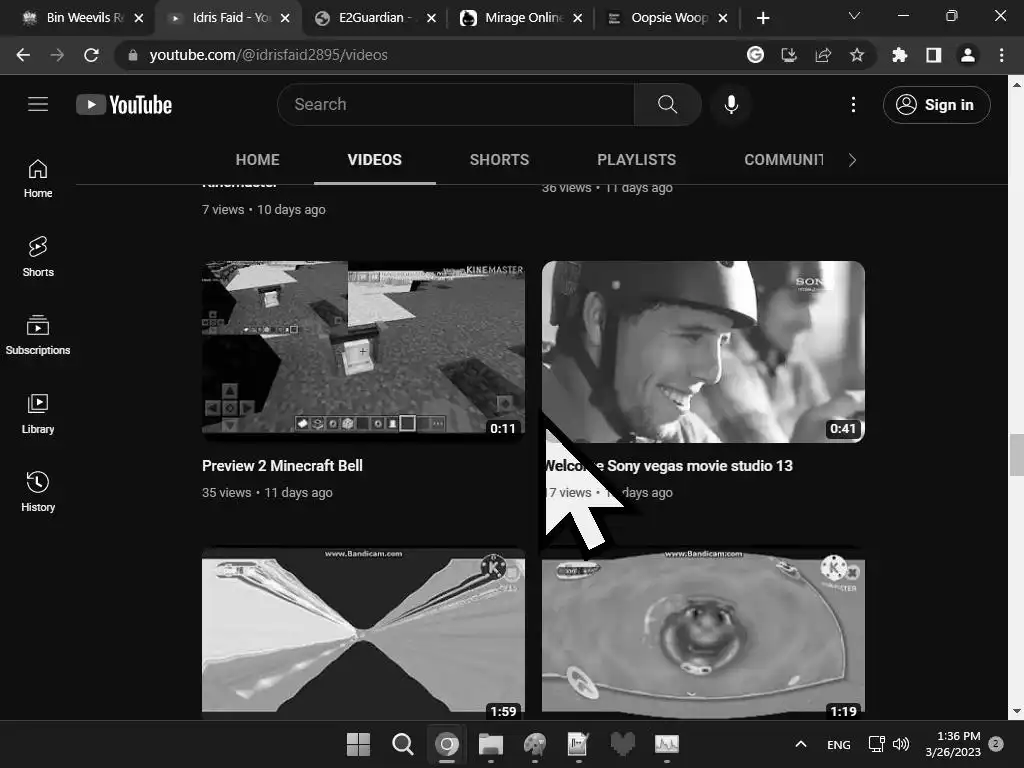The image size is (1024, 768).
Task: Click the browser forward arrow
Action: coord(57,55)
